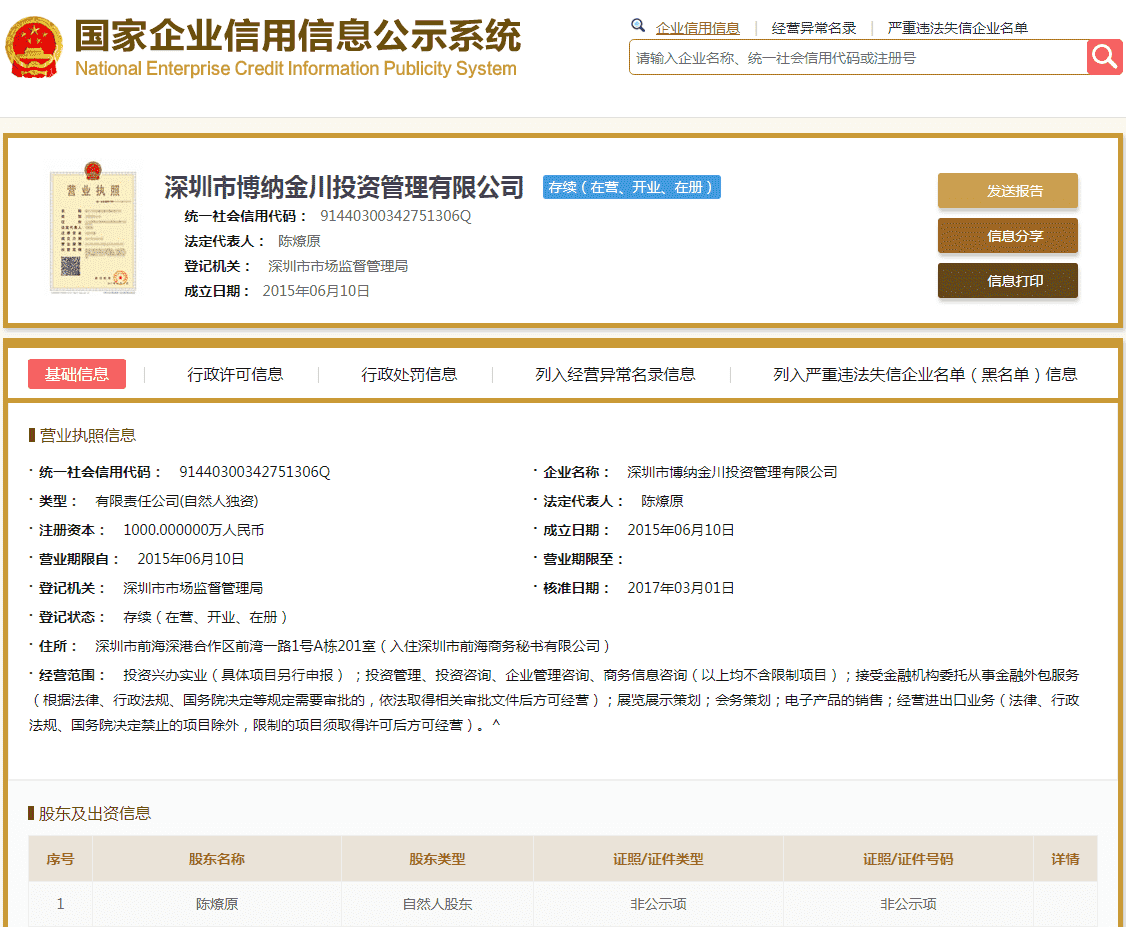
Task: Click the 营业执照信息 section heading
Action: coord(87,435)
